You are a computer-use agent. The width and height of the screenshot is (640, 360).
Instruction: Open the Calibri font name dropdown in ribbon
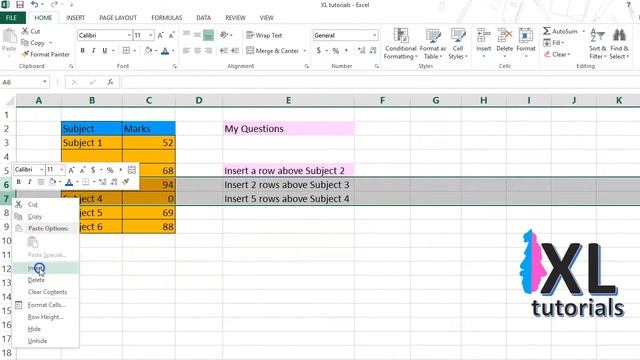point(129,36)
